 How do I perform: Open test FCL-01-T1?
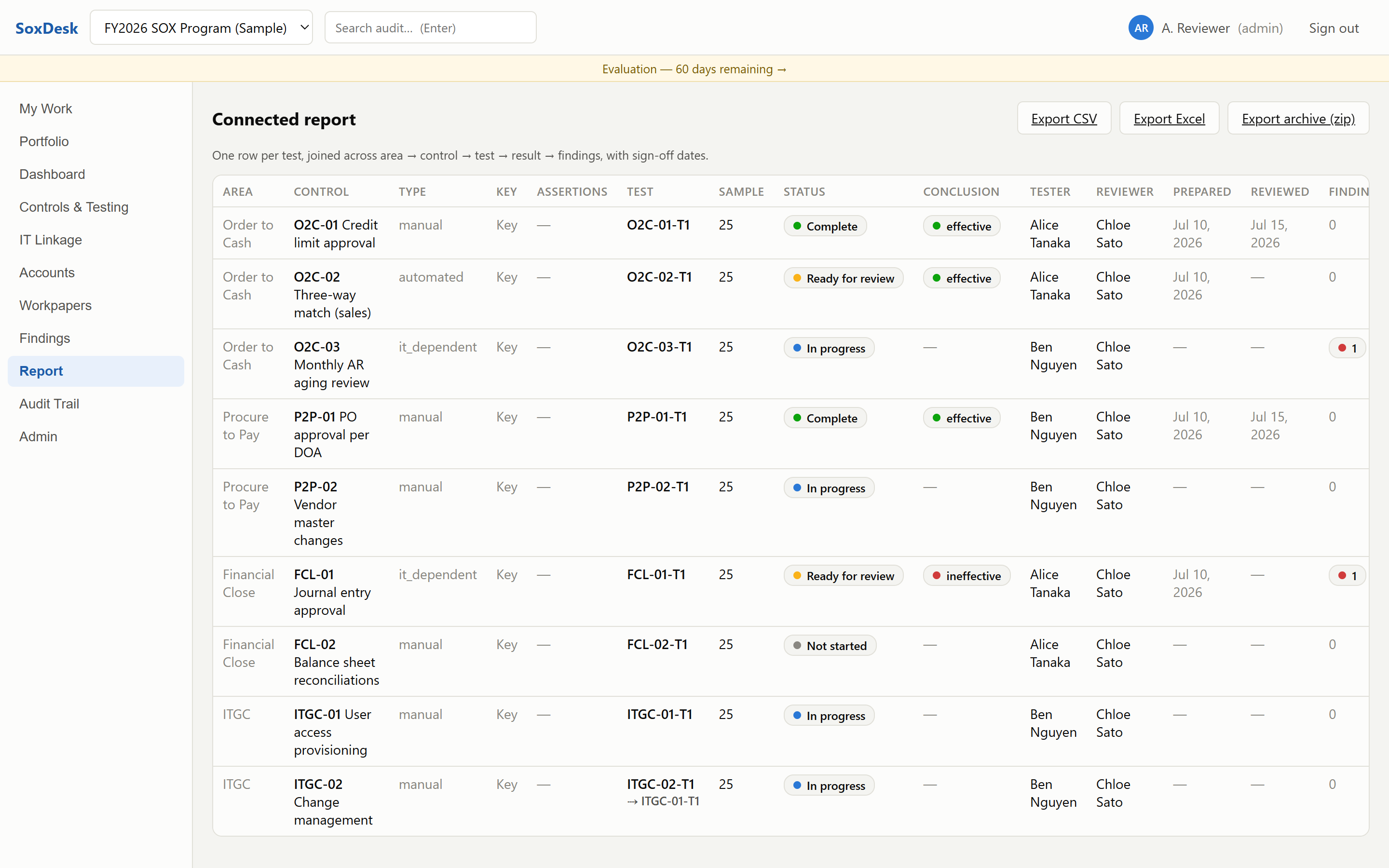pos(656,574)
